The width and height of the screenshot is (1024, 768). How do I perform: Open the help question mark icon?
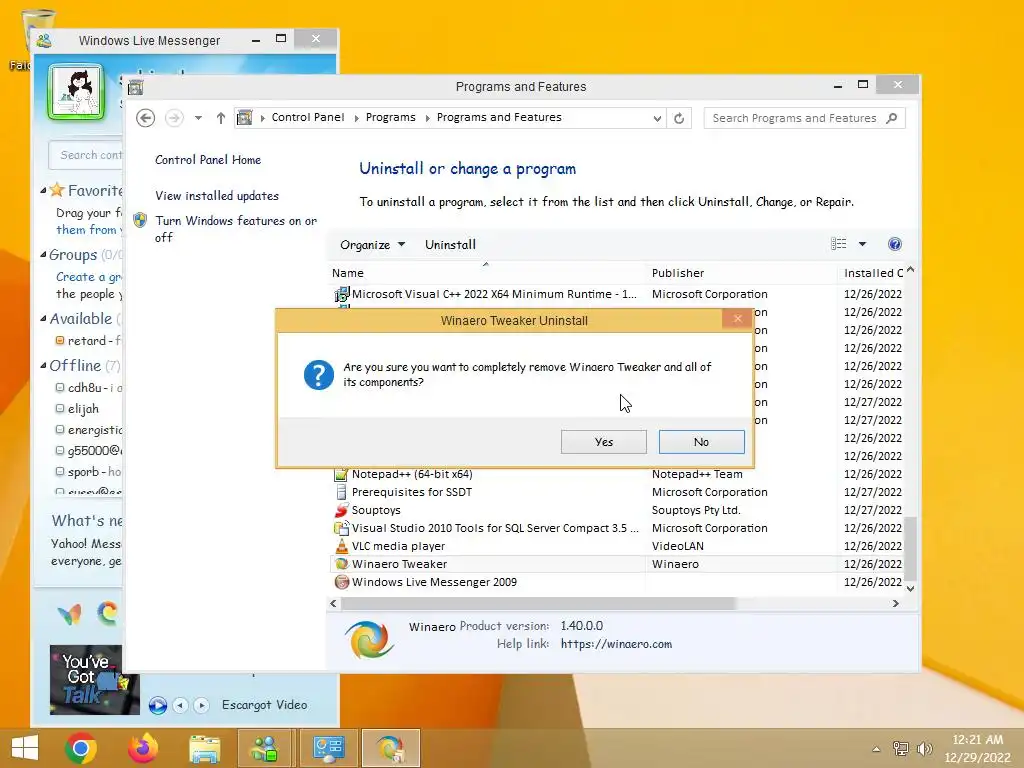coord(895,244)
